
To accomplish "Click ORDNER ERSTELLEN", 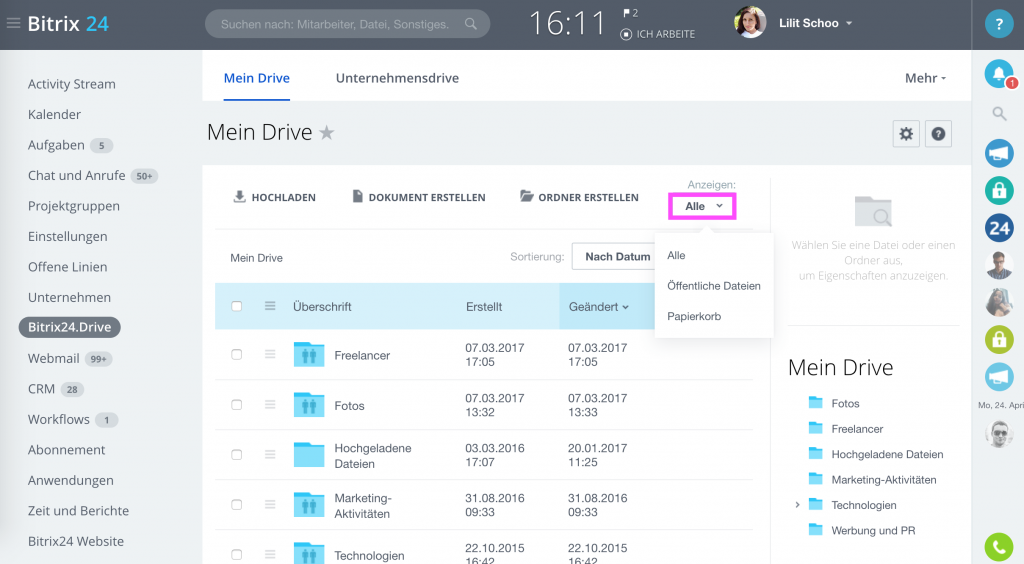I will point(579,197).
